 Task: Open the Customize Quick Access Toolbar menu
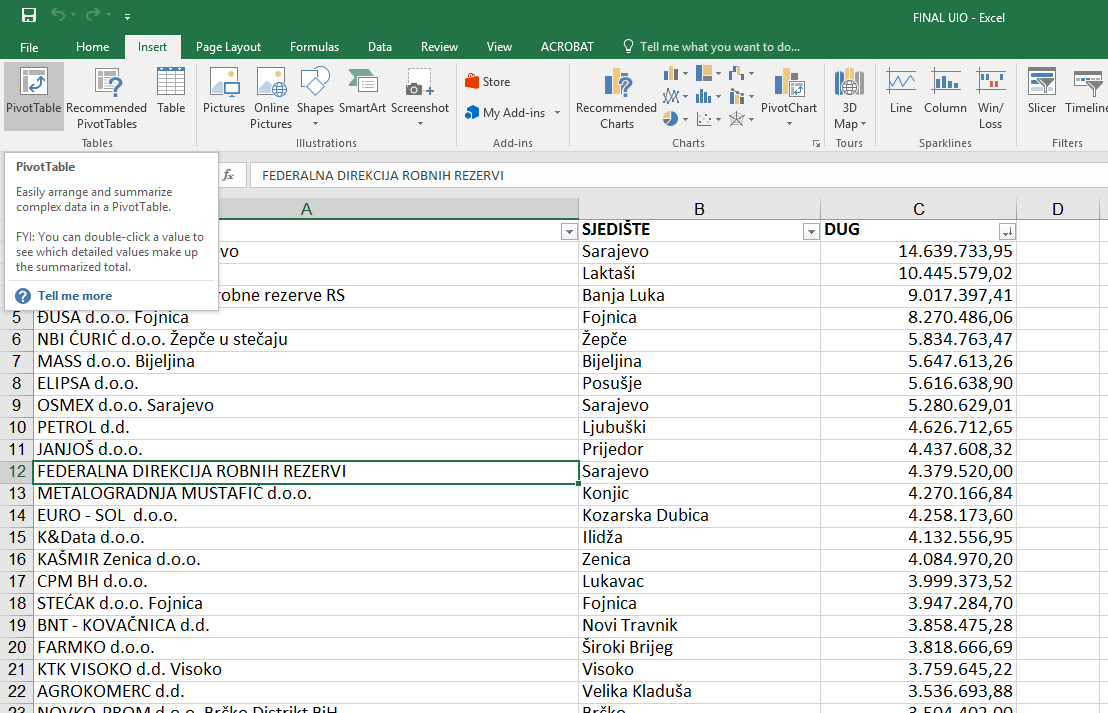(127, 16)
